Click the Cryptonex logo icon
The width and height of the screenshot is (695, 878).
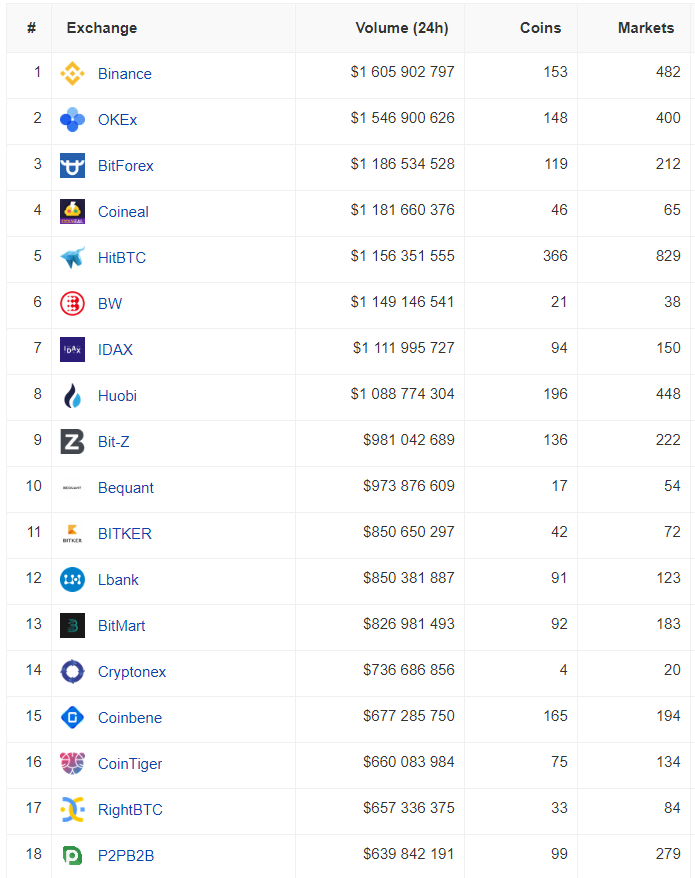coord(72,672)
